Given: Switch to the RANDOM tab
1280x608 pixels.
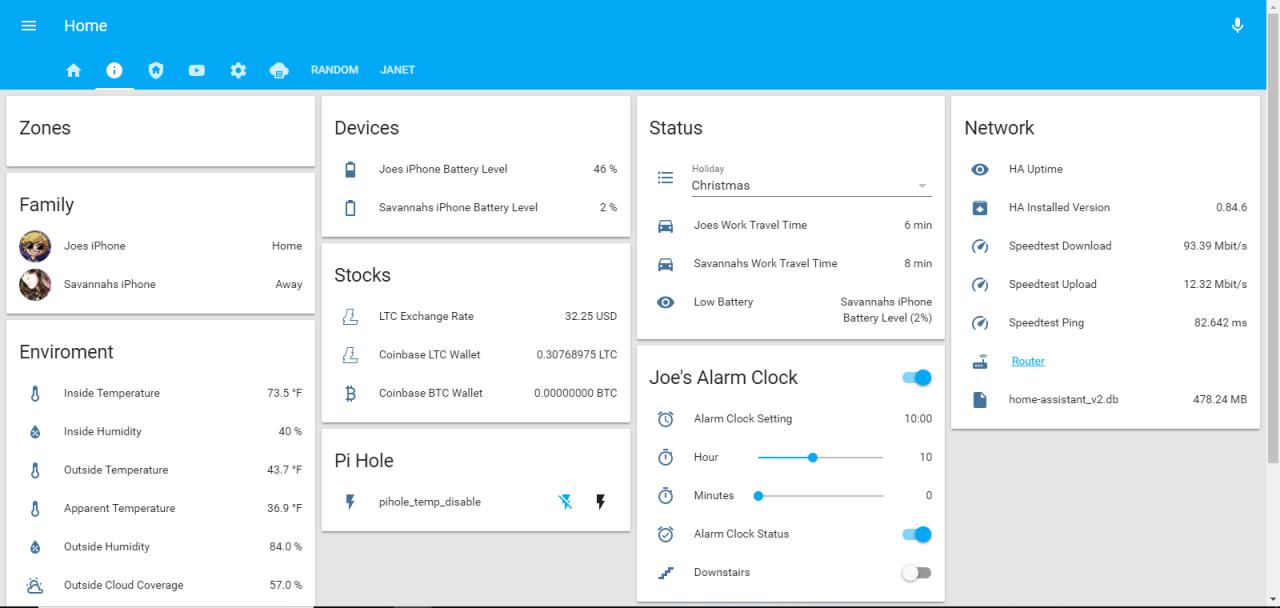Looking at the screenshot, I should point(334,70).
